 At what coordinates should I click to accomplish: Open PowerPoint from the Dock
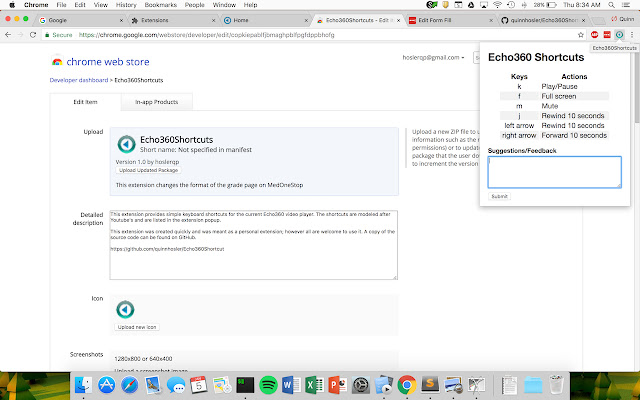click(x=337, y=385)
